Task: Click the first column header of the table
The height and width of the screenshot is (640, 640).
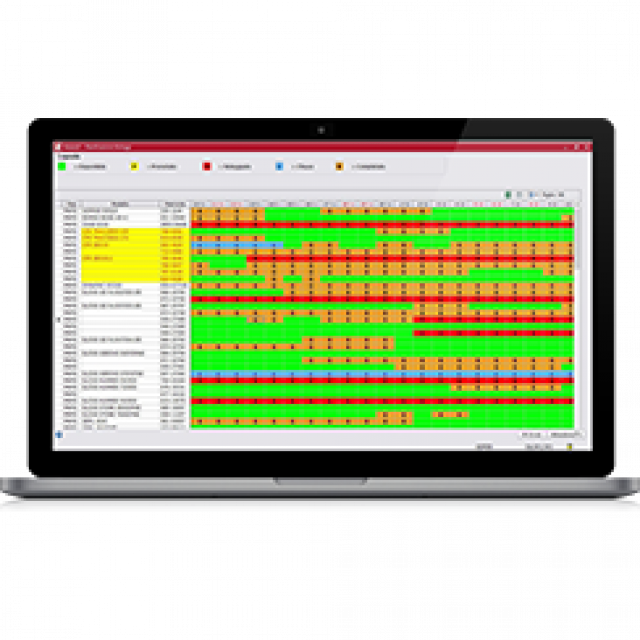Action: point(70,204)
